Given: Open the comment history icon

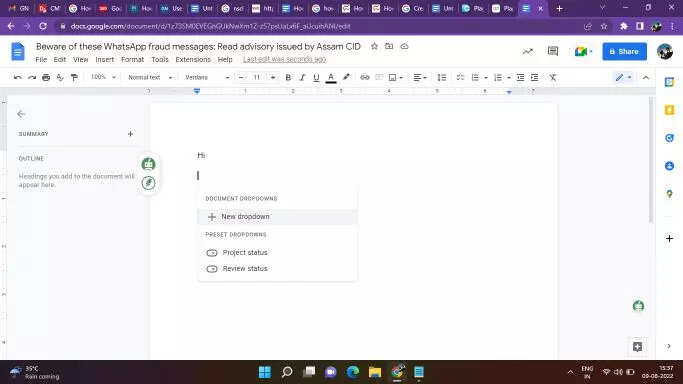Looking at the screenshot, I should (553, 51).
